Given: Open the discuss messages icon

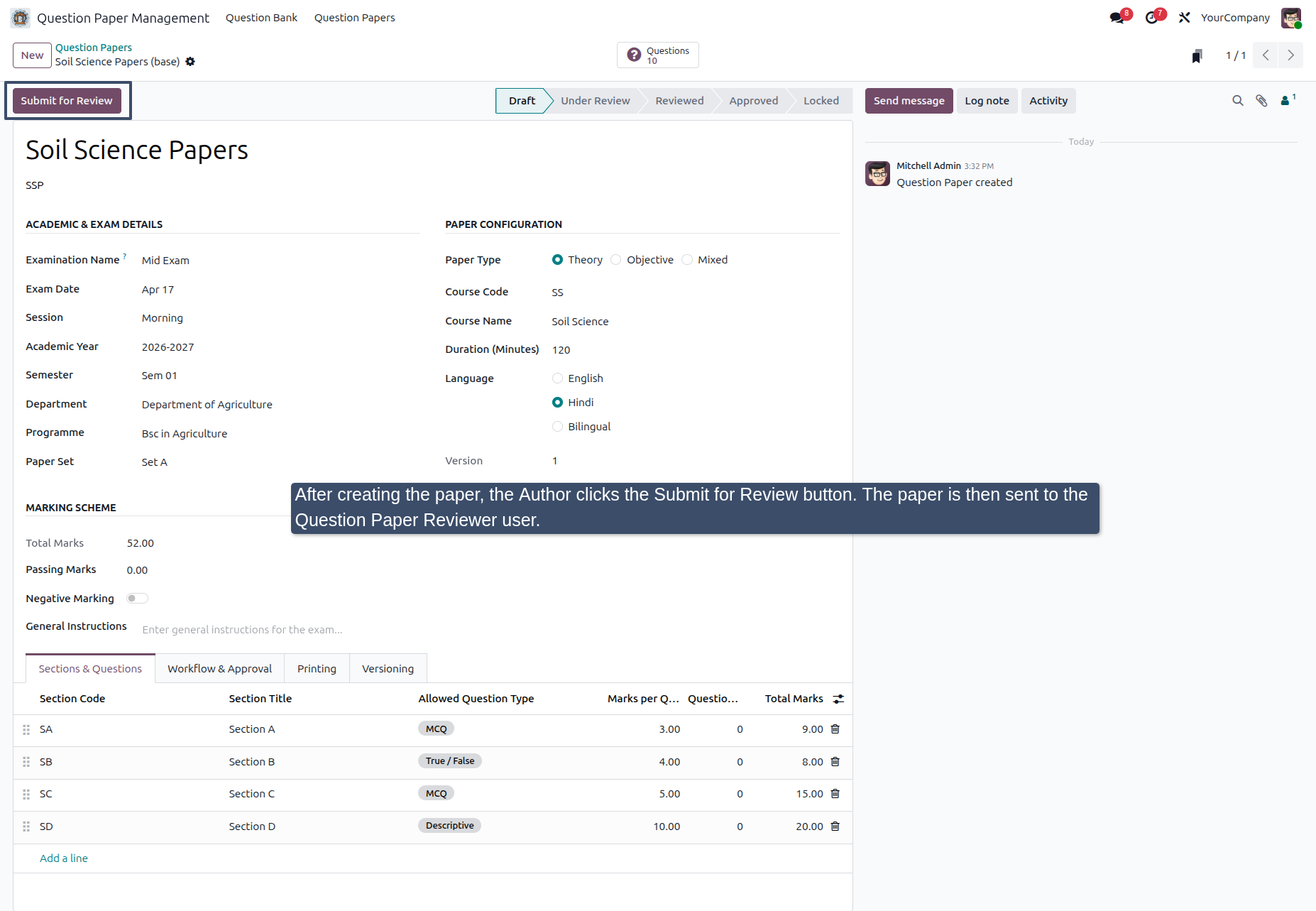Looking at the screenshot, I should click(x=1117, y=18).
